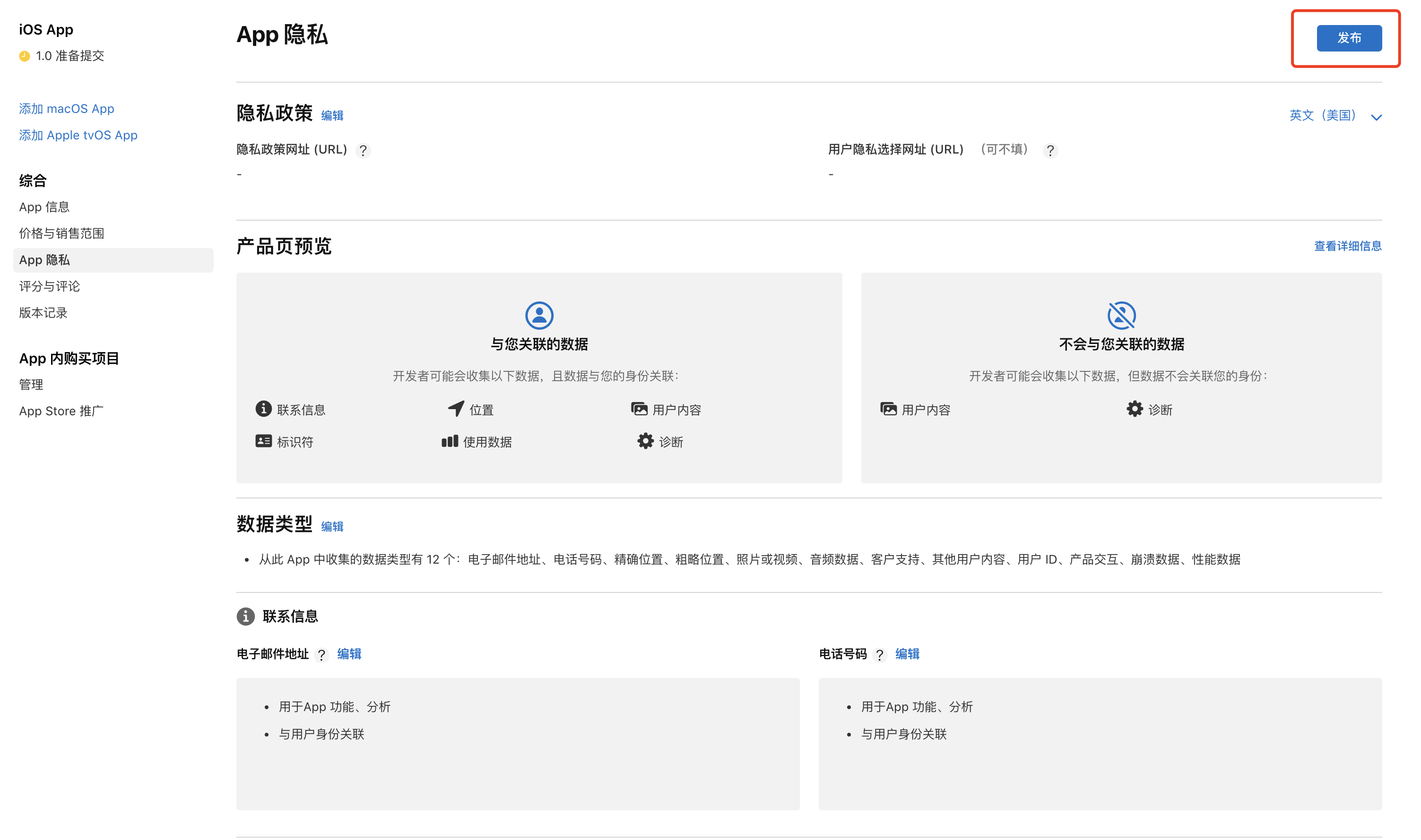
Task: Click the photo icon beside 用户内容 in unlinked data
Action: point(889,409)
